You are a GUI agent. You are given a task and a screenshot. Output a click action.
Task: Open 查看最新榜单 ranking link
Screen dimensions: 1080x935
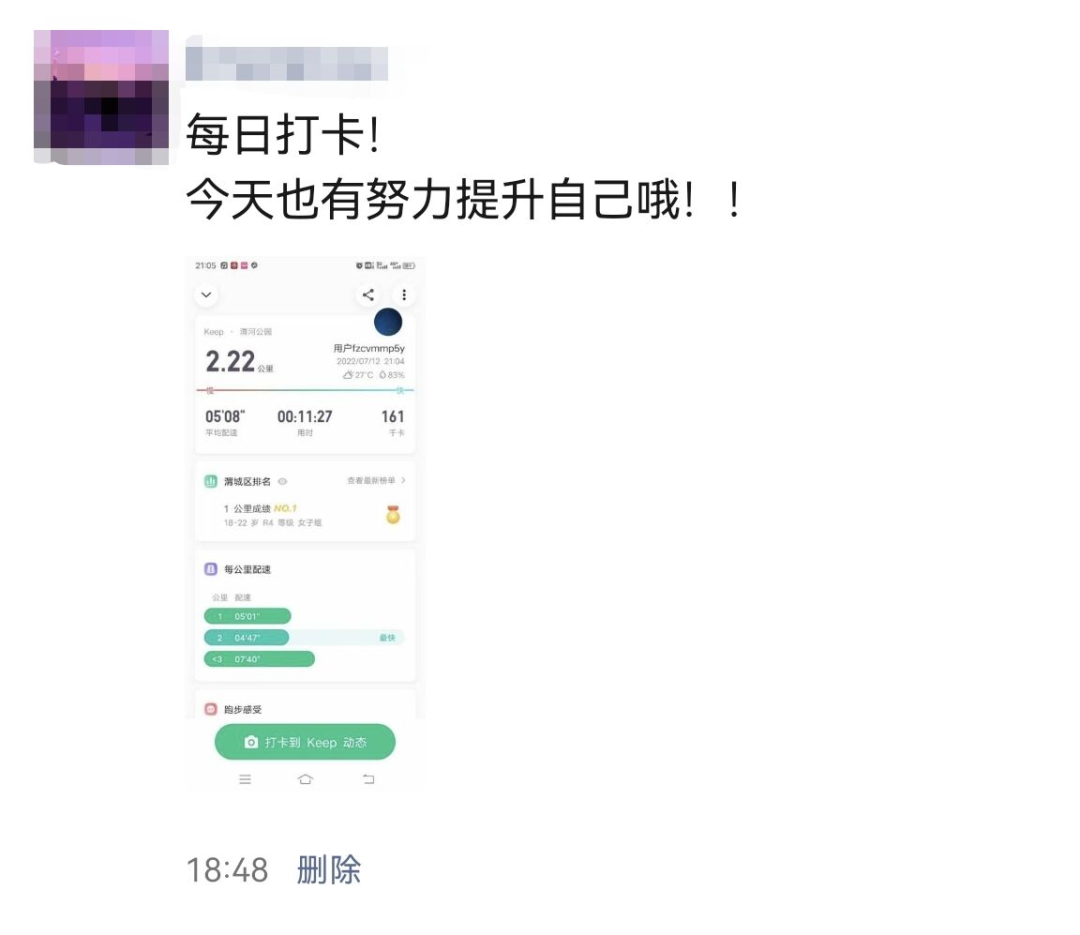click(371, 480)
